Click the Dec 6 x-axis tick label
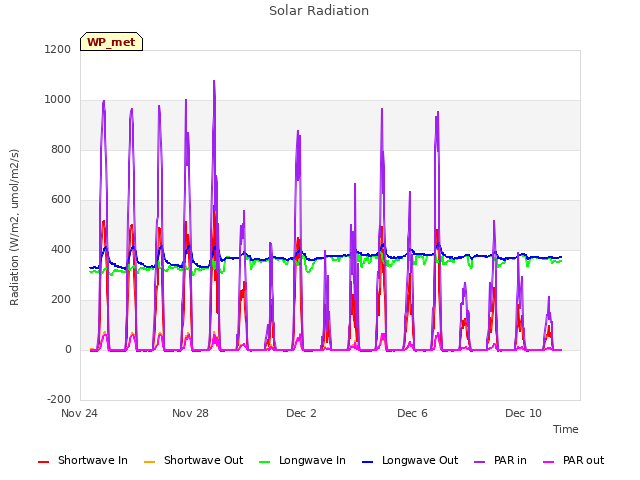The height and width of the screenshot is (480, 640). point(412,413)
